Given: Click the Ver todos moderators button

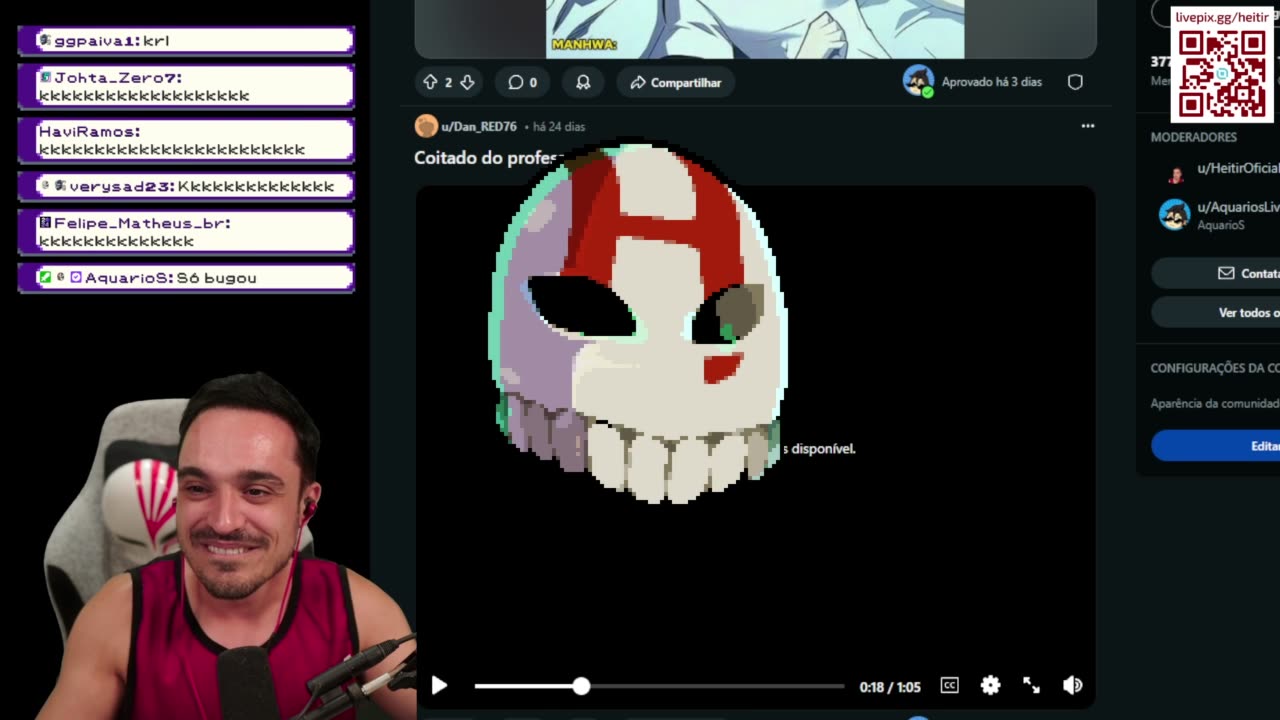Looking at the screenshot, I should tap(1215, 312).
